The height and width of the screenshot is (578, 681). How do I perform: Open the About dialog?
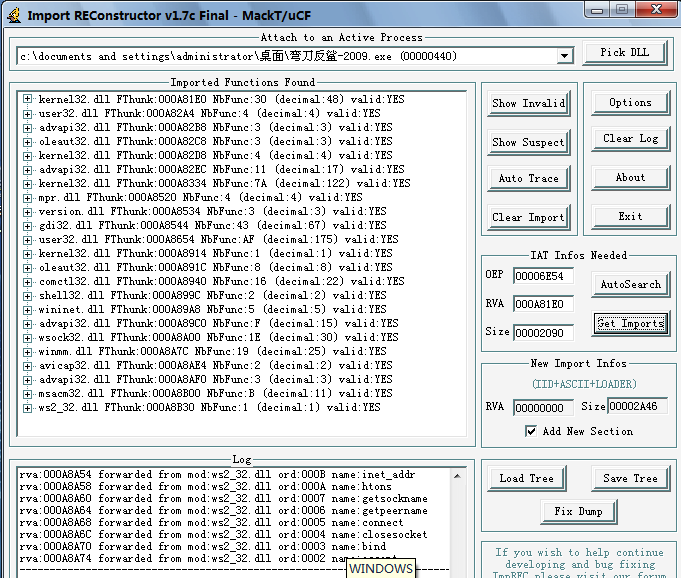pos(630,178)
